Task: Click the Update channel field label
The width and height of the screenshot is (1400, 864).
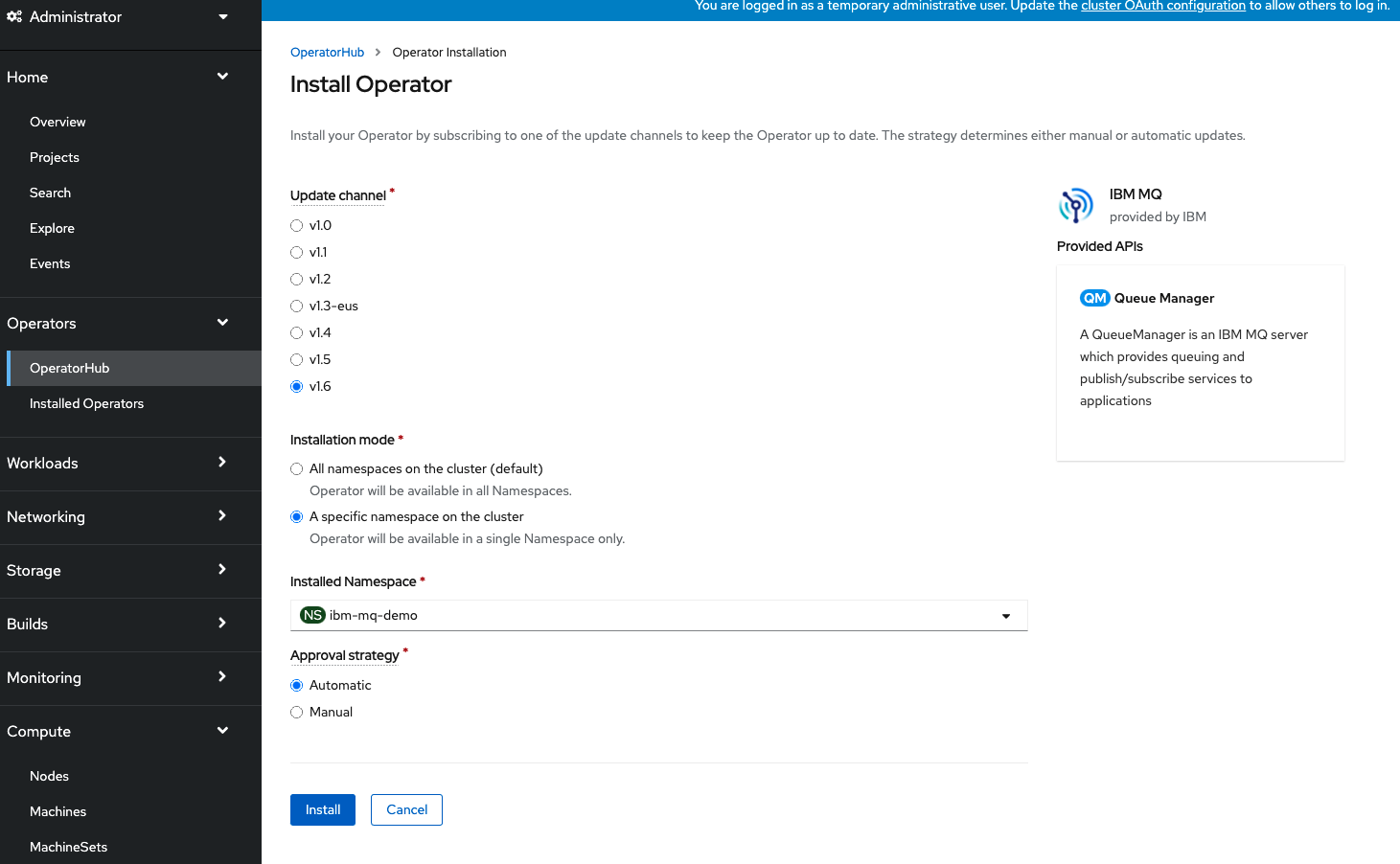Action: (x=338, y=196)
